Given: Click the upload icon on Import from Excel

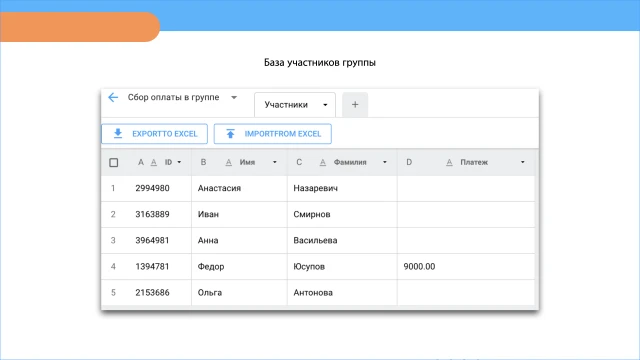Looking at the screenshot, I should coord(230,133).
